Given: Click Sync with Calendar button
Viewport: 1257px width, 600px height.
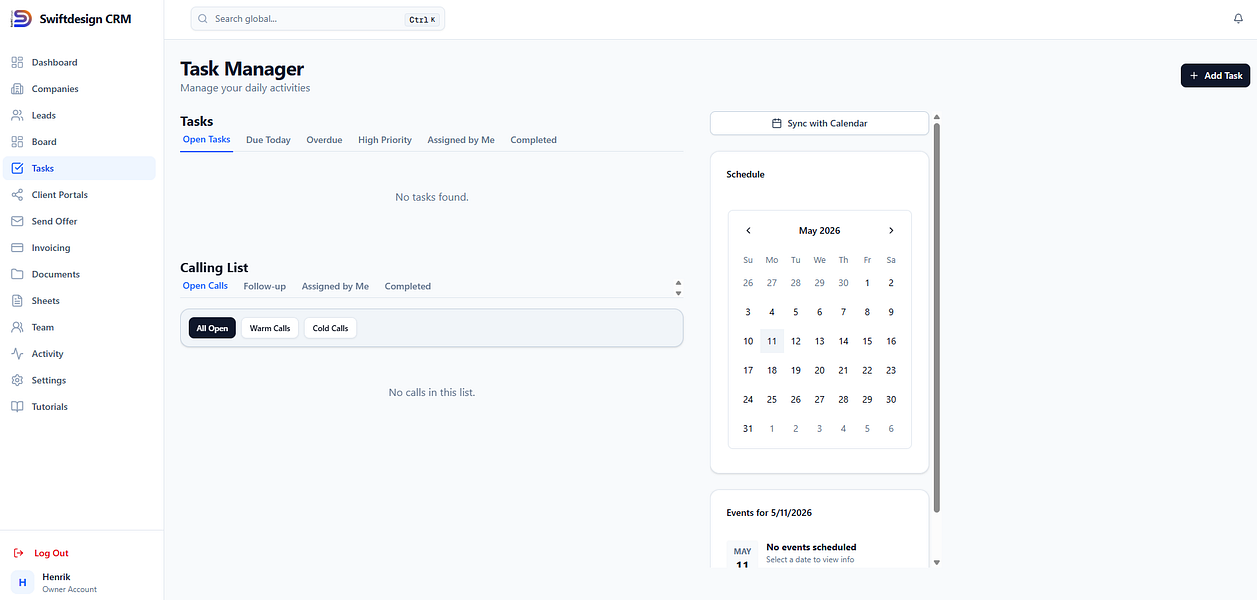Looking at the screenshot, I should pos(819,123).
